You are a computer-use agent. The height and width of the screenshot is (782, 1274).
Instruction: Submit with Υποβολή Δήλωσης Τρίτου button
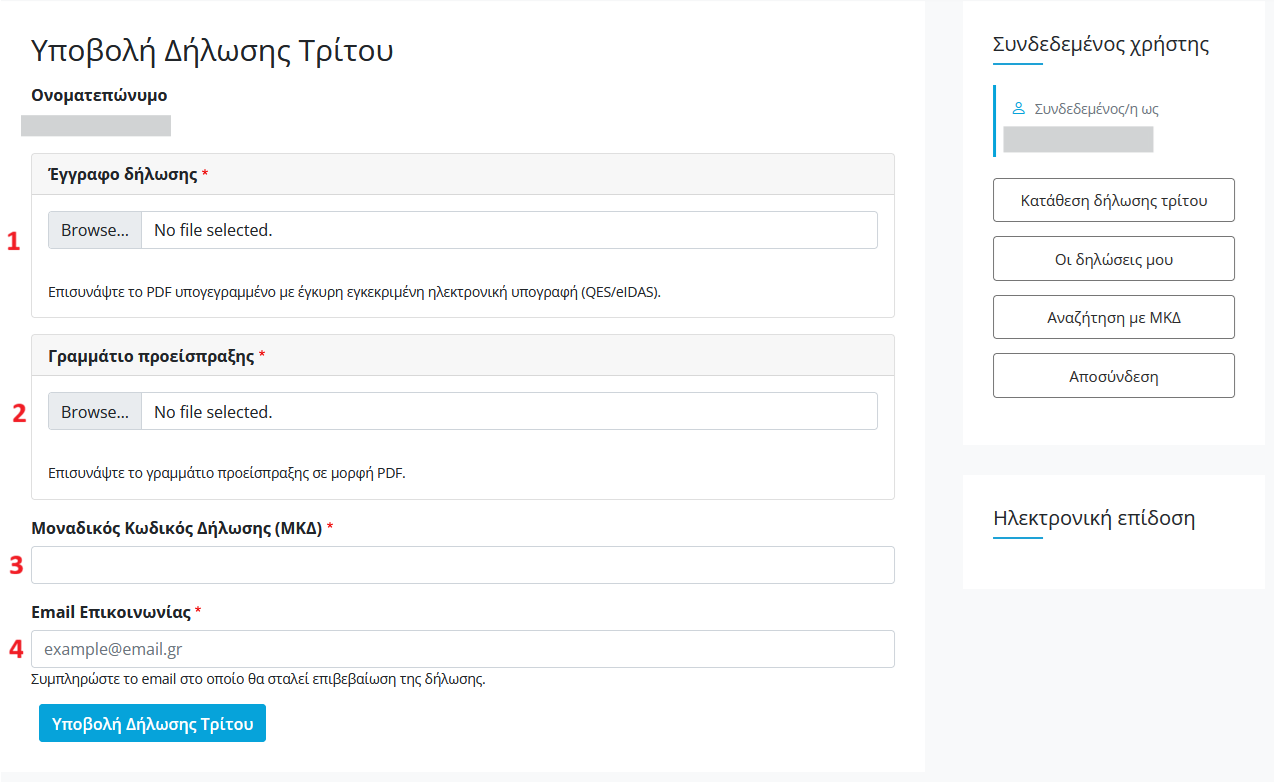coord(152,724)
